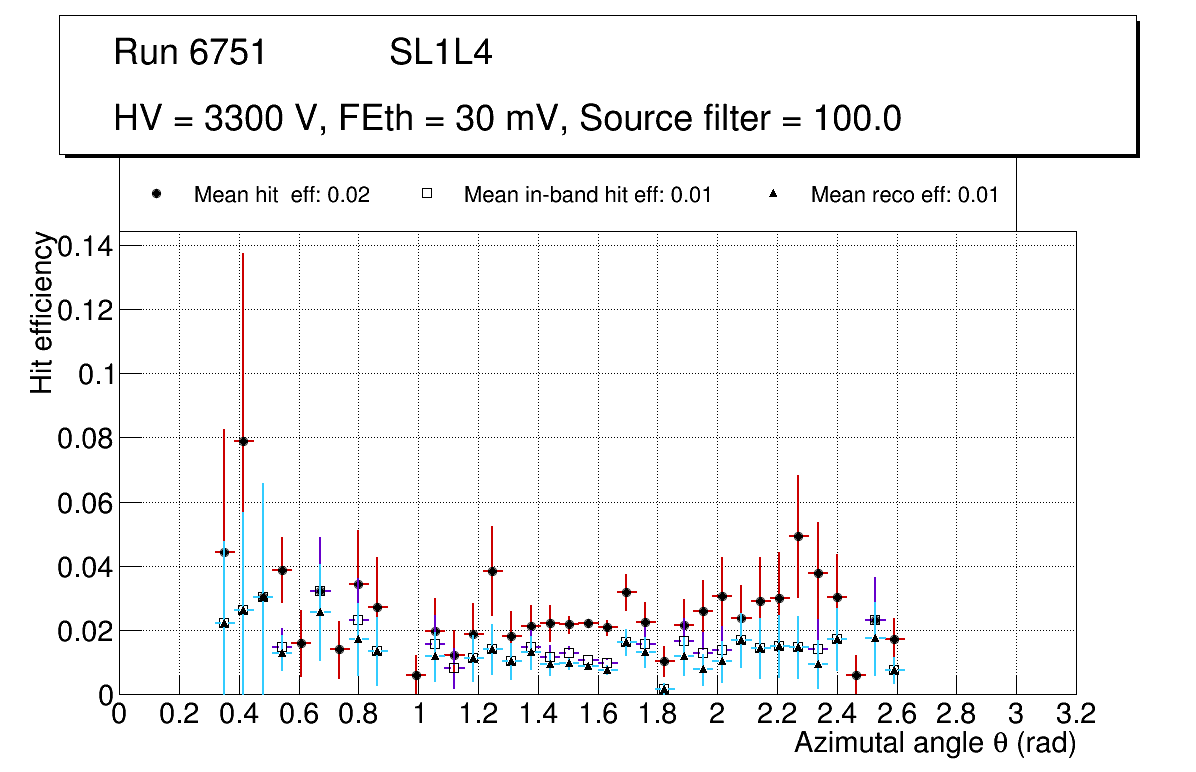Click the 0.1 tick label on the y-axis
Image resolution: width=1196 pixels, height=772 pixels.
point(97,374)
